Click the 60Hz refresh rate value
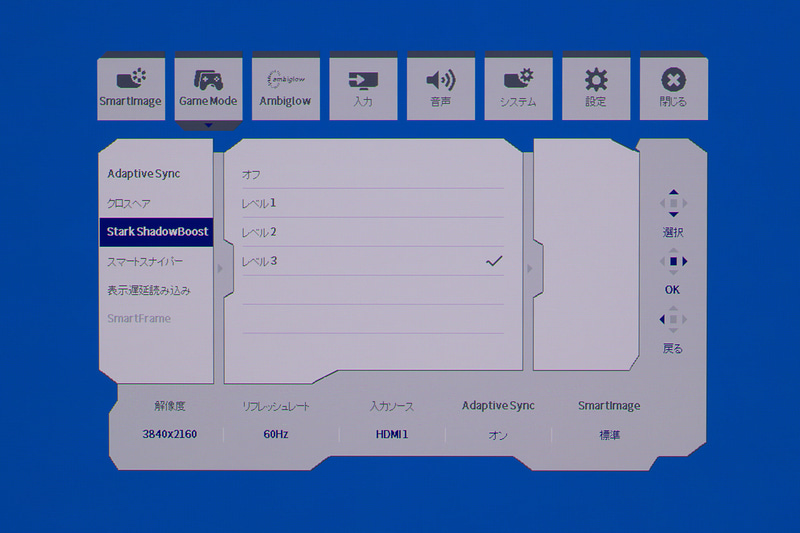The height and width of the screenshot is (533, 800). tap(276, 435)
